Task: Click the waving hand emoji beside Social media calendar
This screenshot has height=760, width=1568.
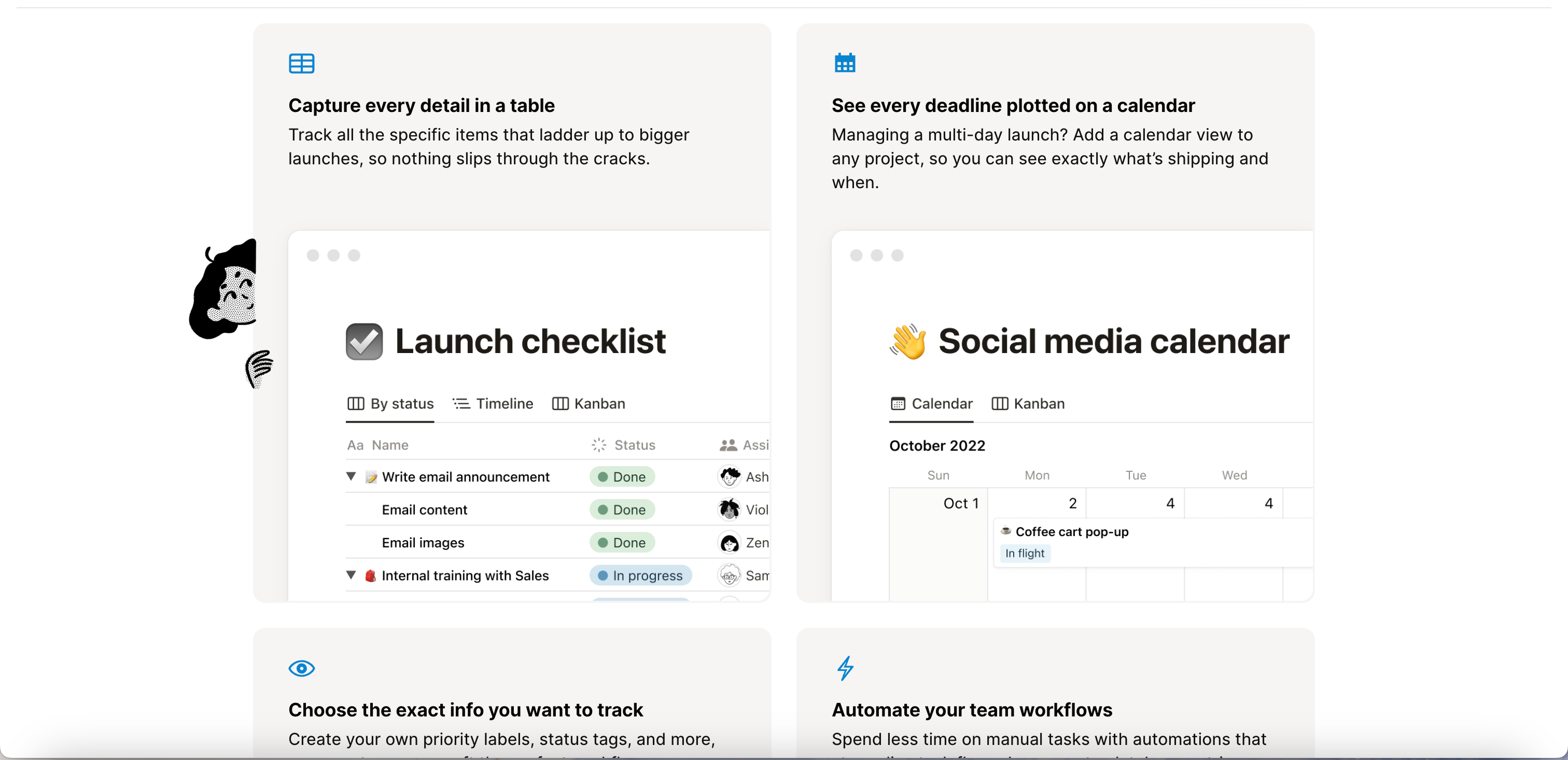Action: [907, 341]
